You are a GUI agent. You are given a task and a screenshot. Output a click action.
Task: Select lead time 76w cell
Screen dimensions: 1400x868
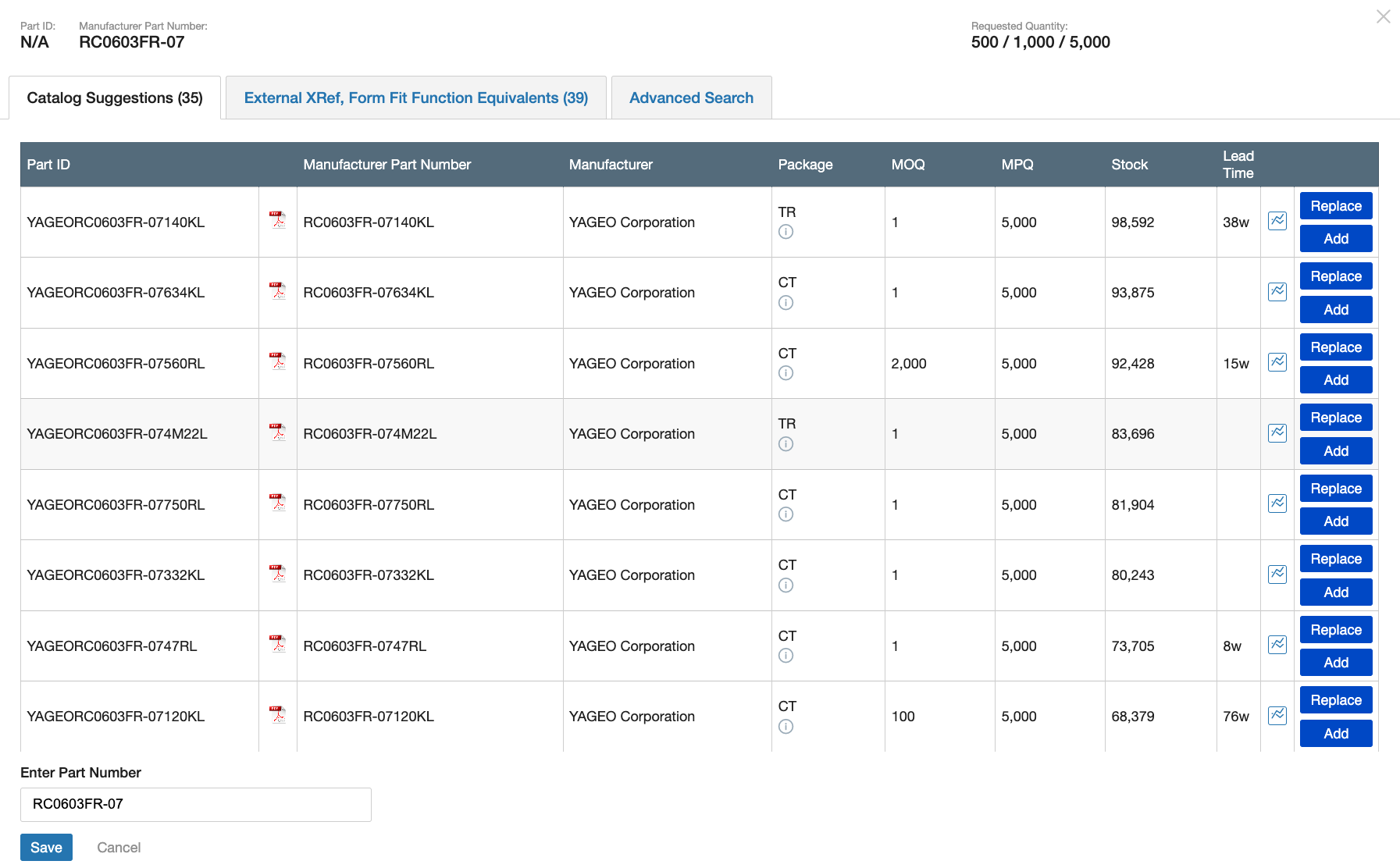click(x=1238, y=717)
